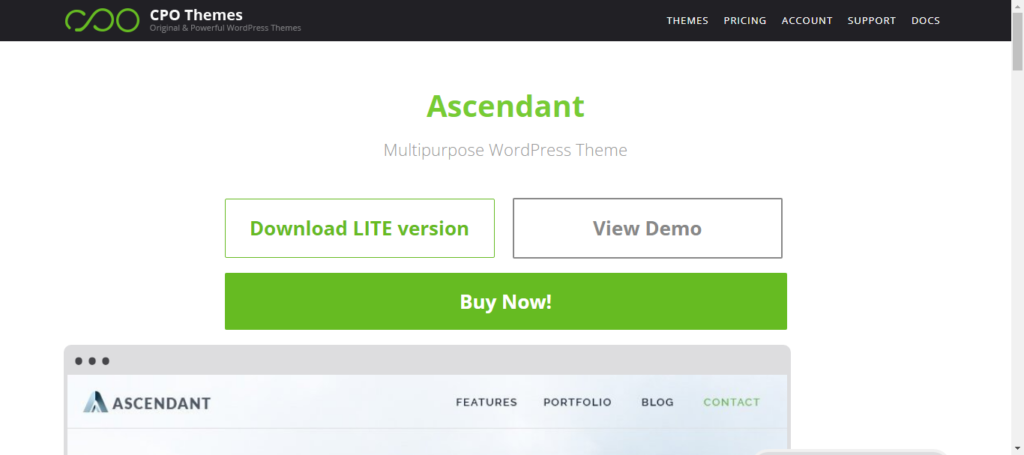Click BLOG in the theme preview
The width and height of the screenshot is (1024, 455).
pyautogui.click(x=657, y=402)
